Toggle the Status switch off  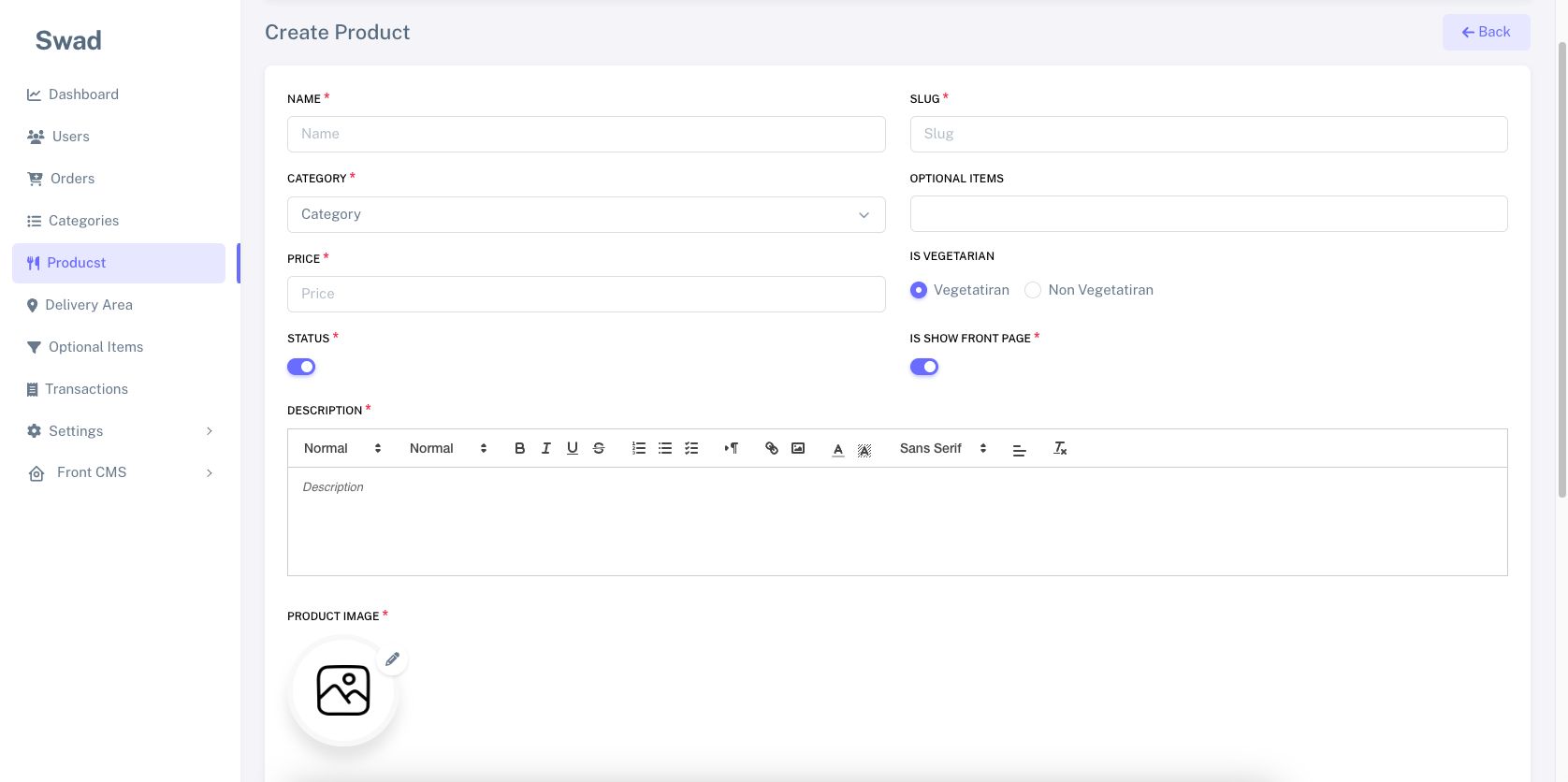point(301,367)
